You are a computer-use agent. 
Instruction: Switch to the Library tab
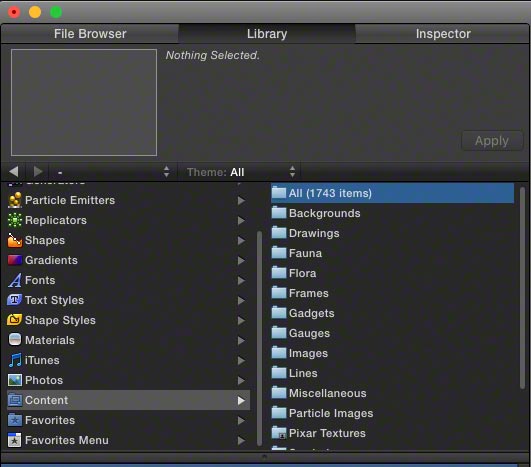pos(267,34)
